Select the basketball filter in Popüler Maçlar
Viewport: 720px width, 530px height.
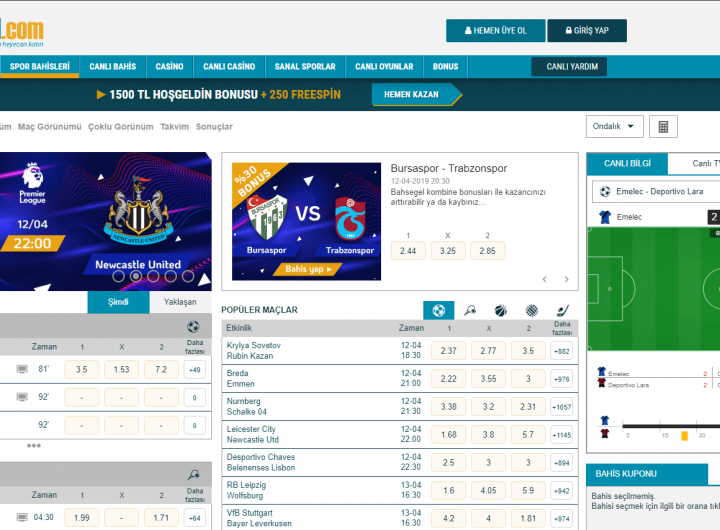coord(501,310)
